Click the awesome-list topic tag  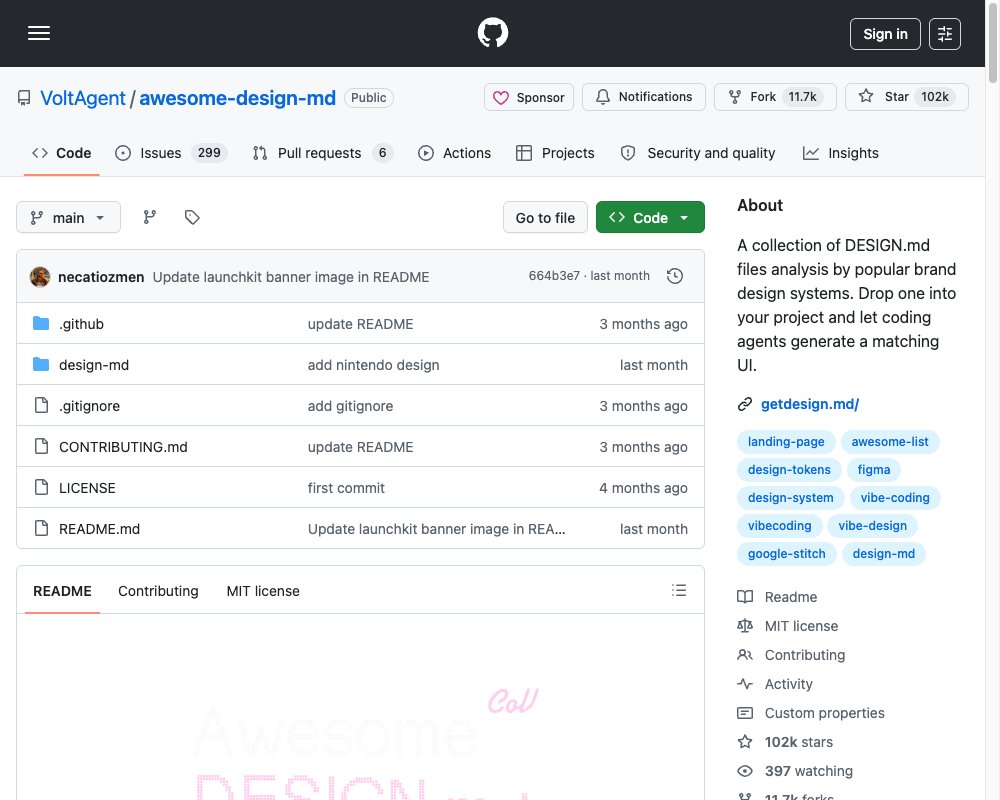(x=890, y=441)
